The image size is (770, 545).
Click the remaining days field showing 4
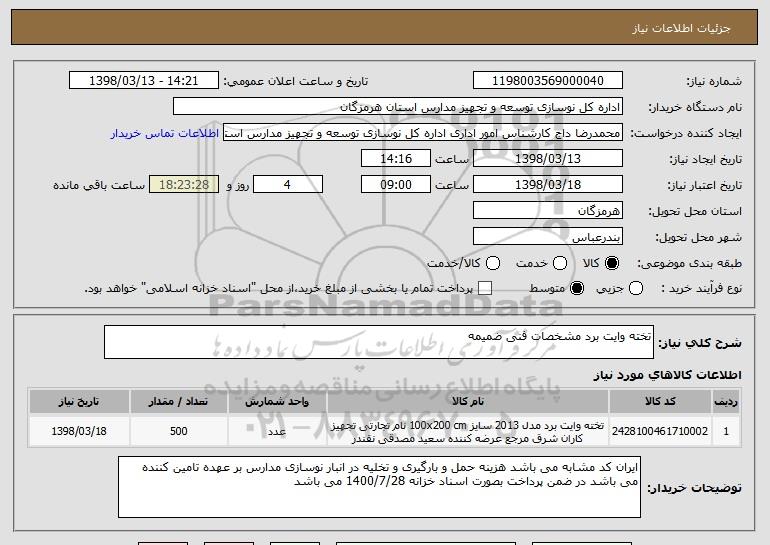[x=288, y=185]
